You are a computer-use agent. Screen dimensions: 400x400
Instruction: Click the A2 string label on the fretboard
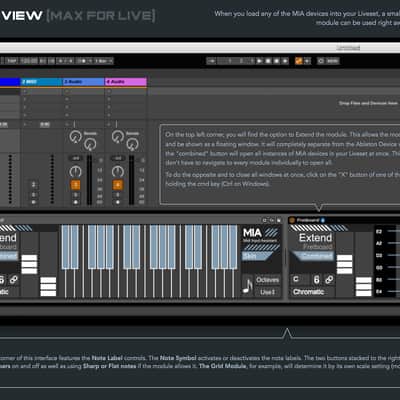[379, 243]
